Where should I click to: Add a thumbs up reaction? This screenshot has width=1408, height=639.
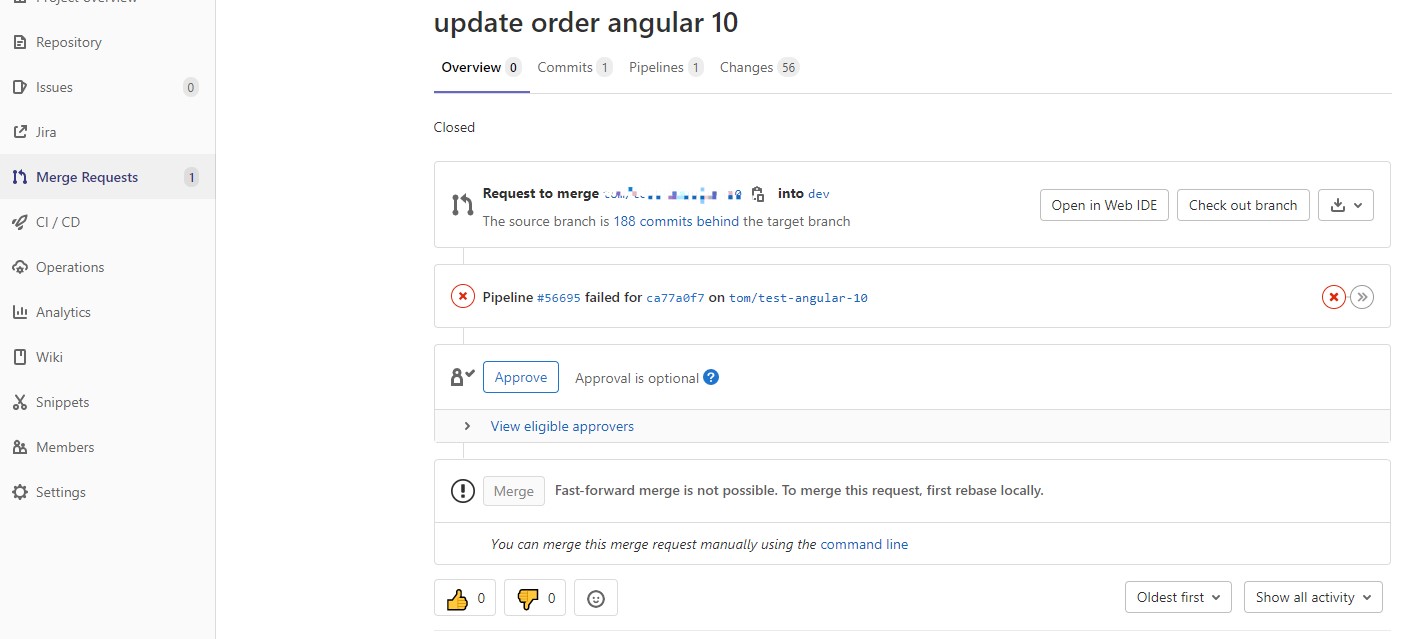(465, 598)
